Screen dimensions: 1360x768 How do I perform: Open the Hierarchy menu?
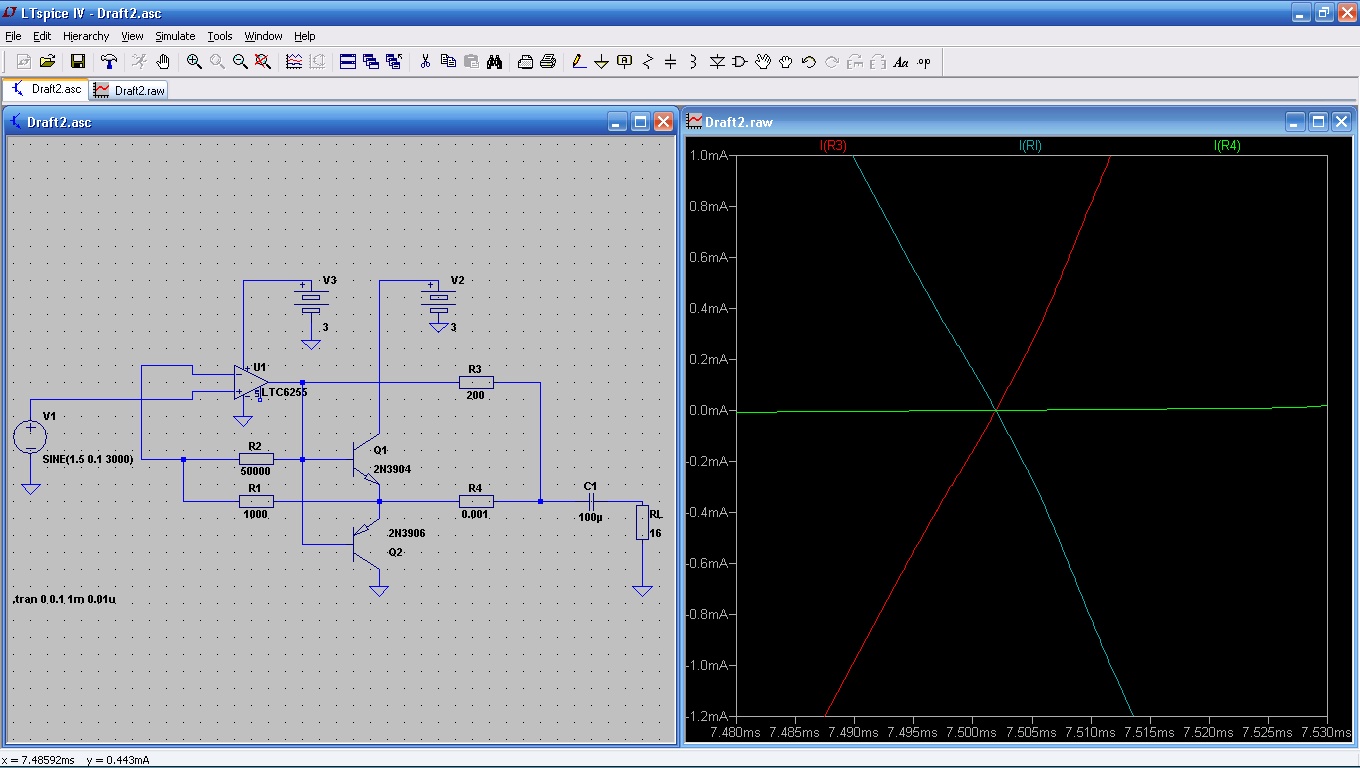coord(86,36)
